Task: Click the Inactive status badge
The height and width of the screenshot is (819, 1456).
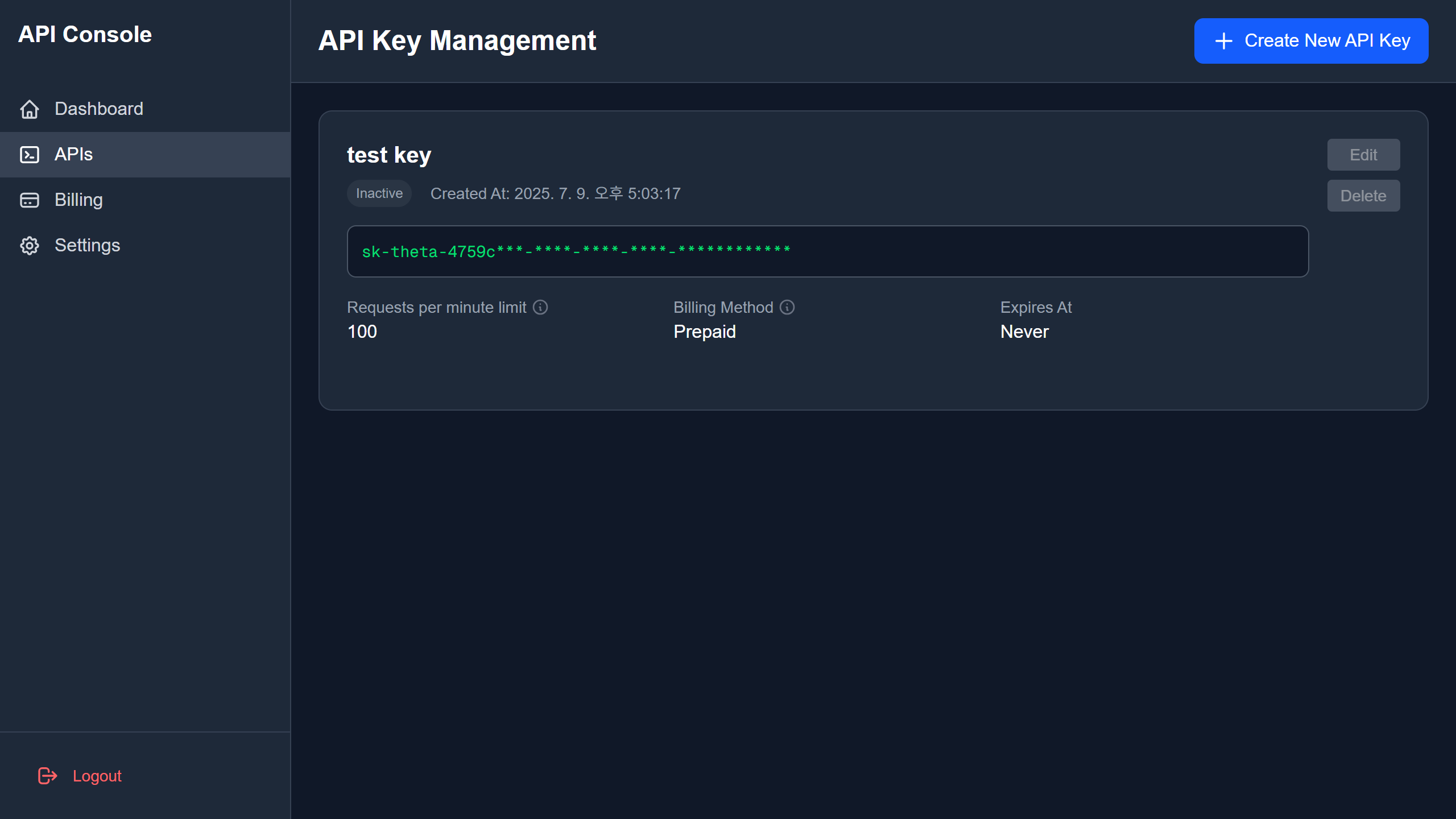Action: point(379,193)
